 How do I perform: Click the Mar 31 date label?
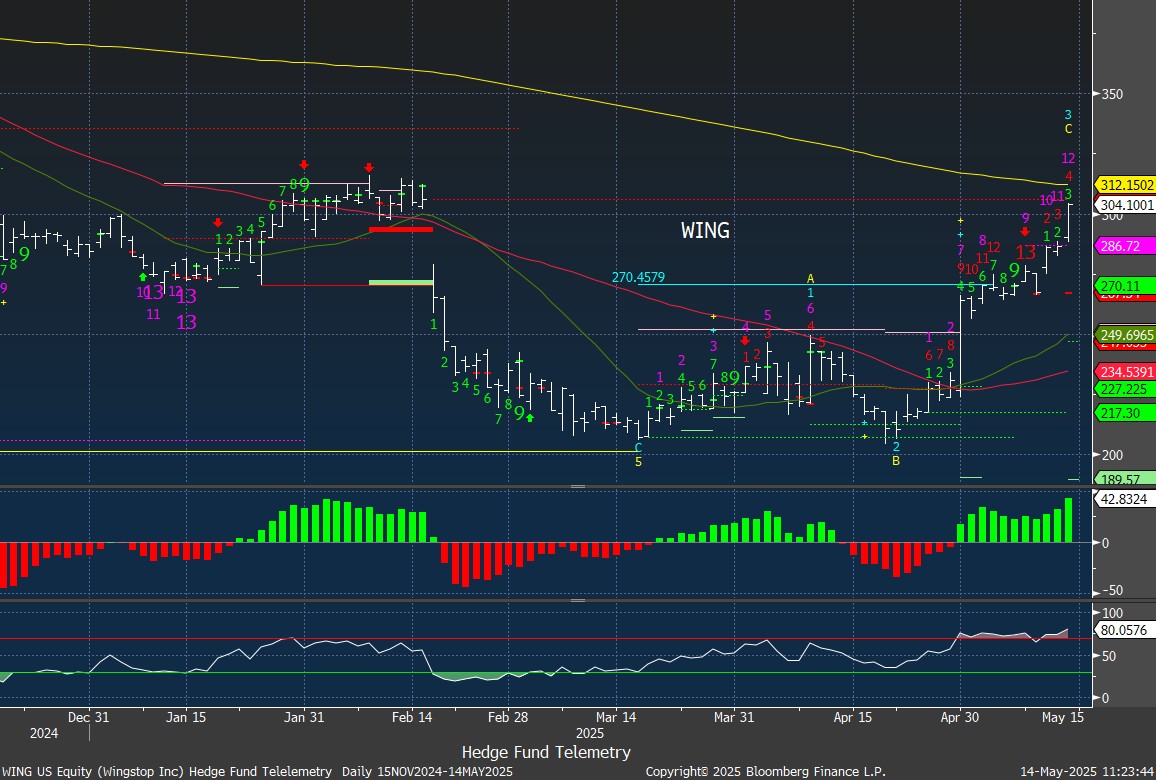click(x=734, y=717)
